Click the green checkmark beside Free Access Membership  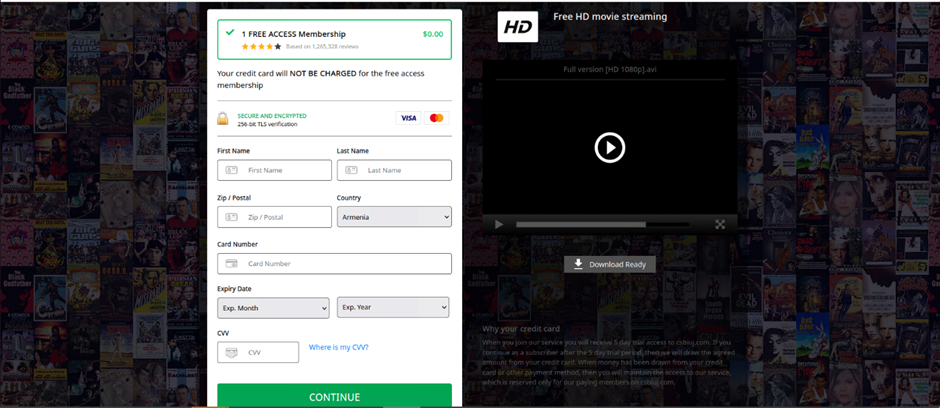pyautogui.click(x=230, y=33)
